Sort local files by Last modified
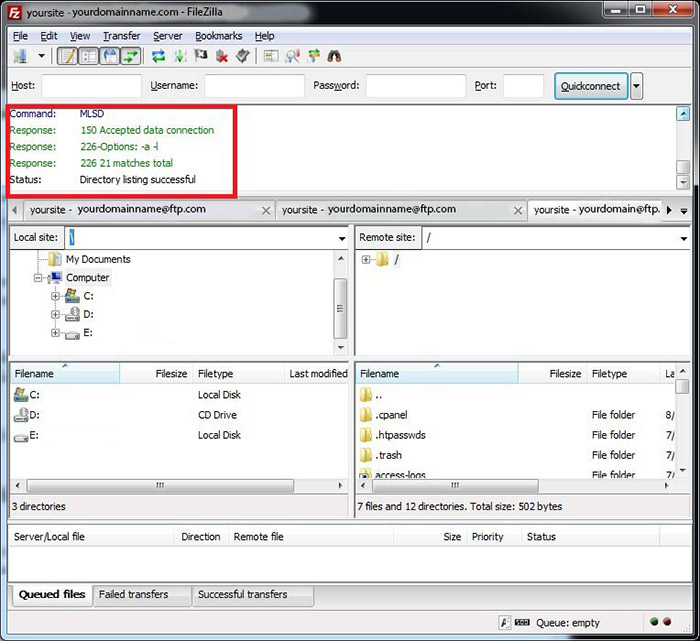700x641 pixels. 317,374
